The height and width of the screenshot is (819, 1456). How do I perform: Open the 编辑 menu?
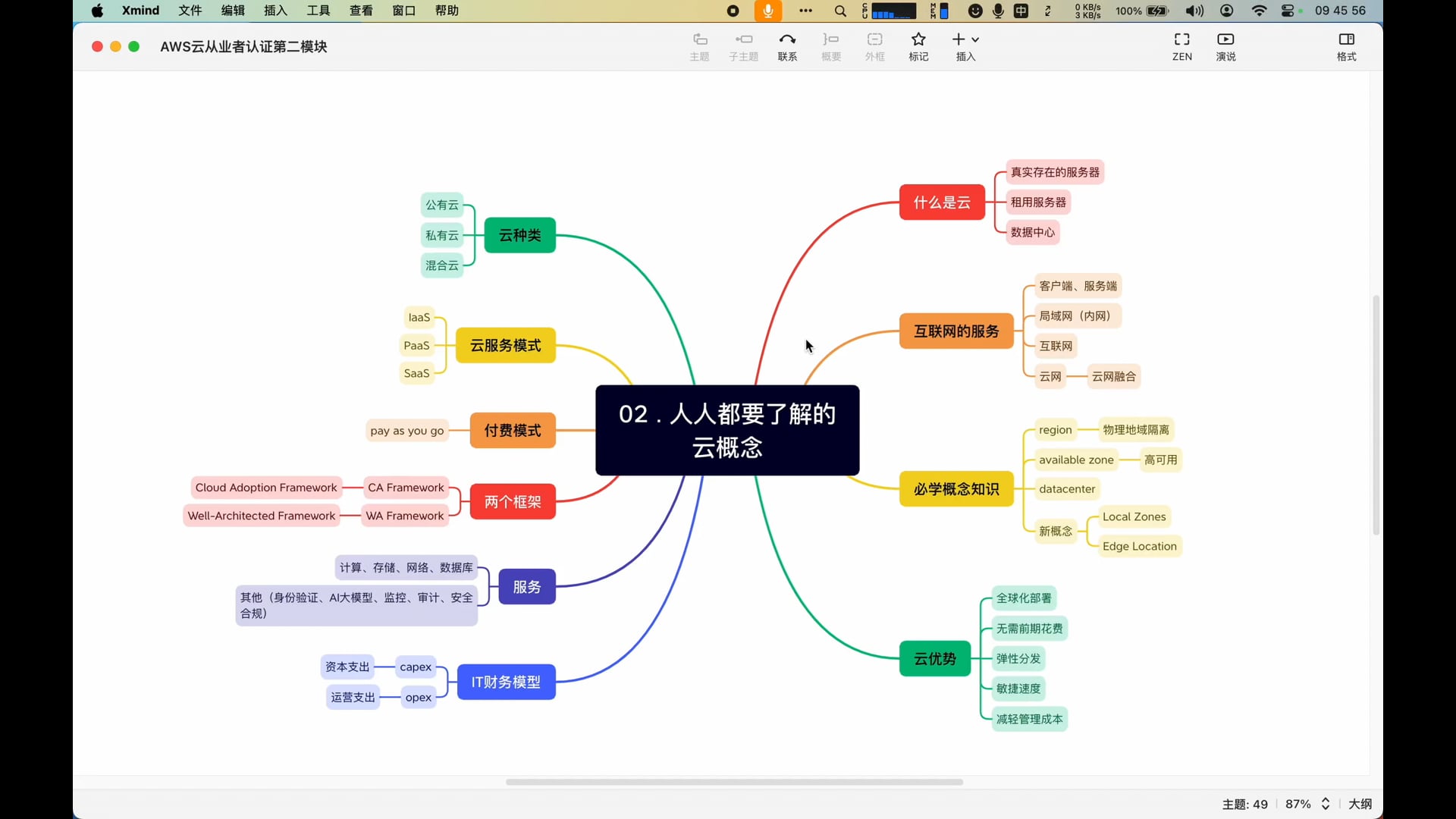(233, 11)
